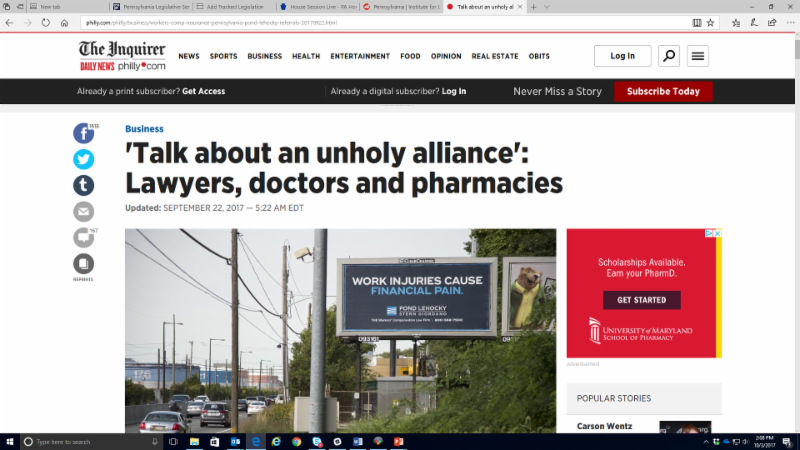Toggle browser reading view icon

click(696, 22)
